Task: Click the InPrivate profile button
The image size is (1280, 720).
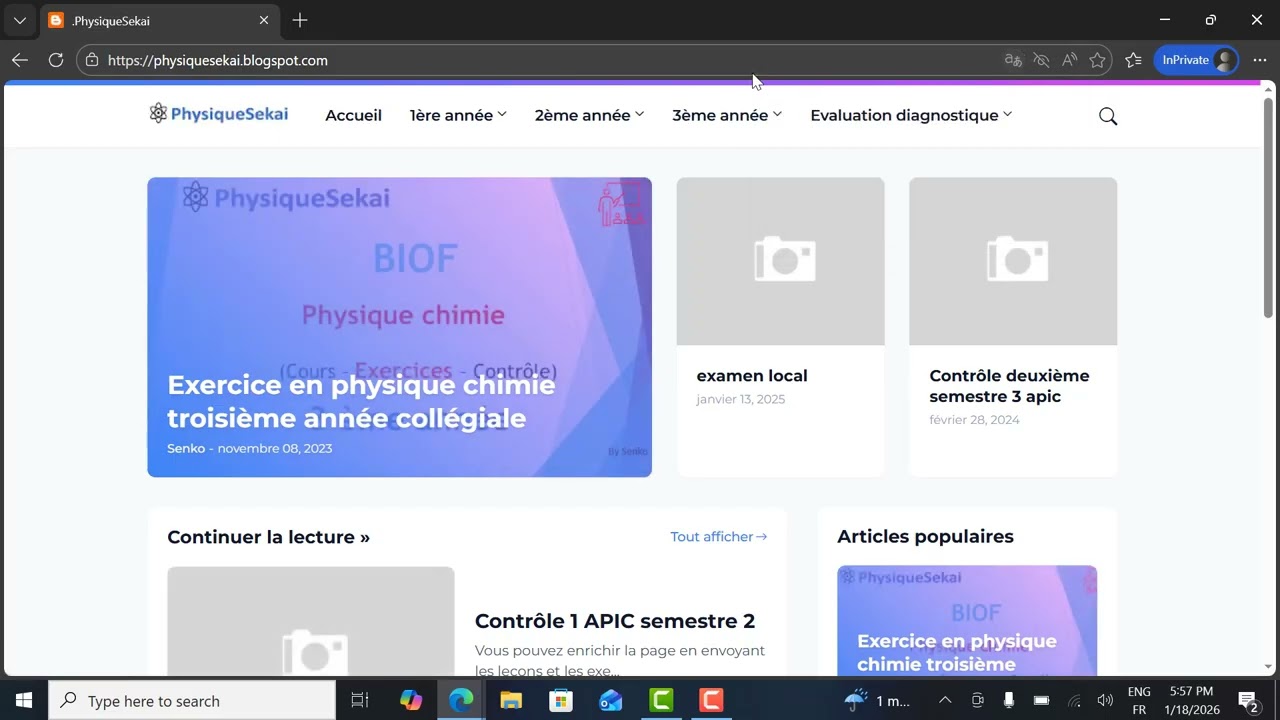Action: 1197,60
